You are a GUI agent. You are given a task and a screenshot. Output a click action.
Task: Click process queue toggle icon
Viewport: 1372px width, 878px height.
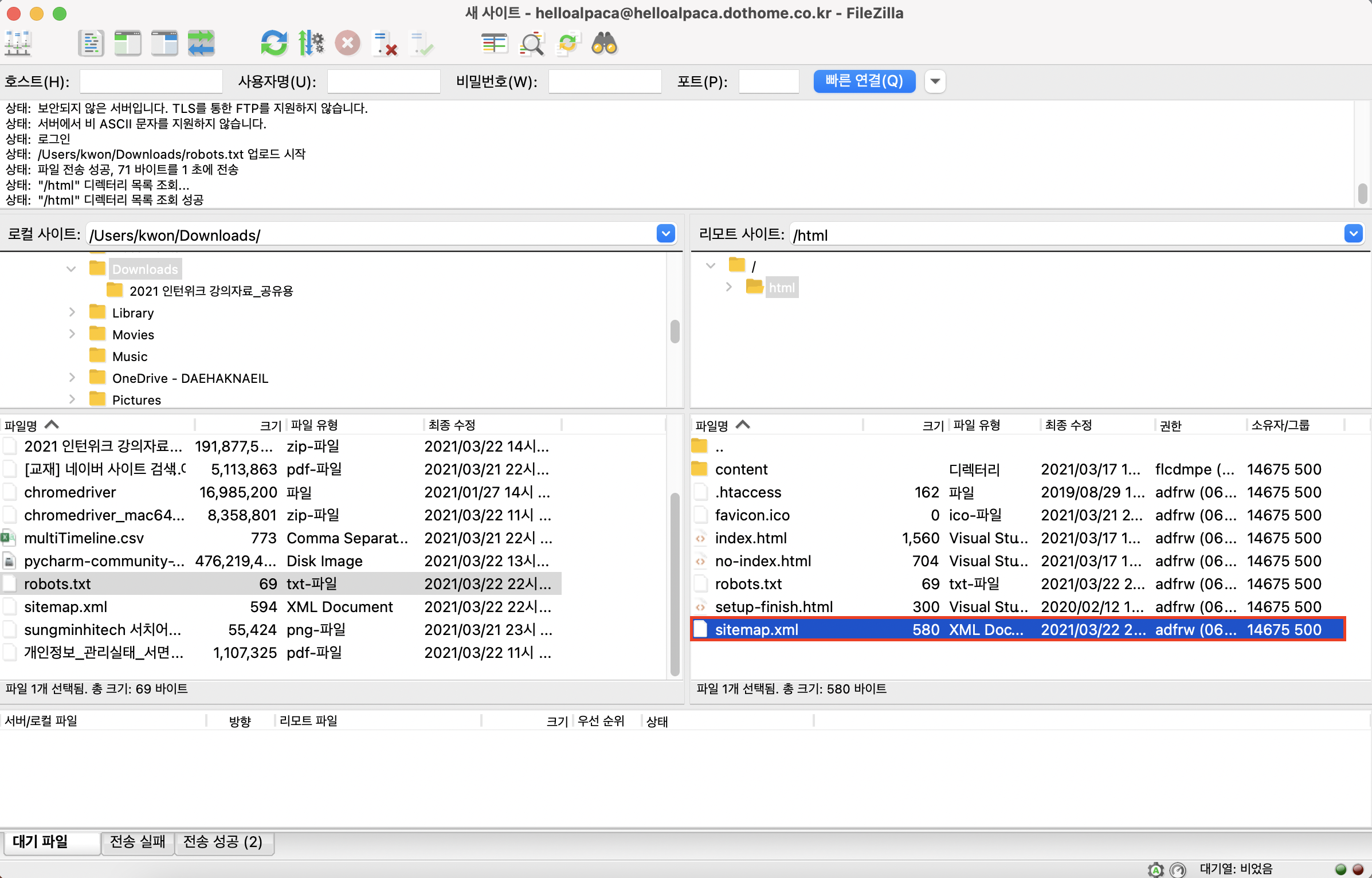point(311,44)
